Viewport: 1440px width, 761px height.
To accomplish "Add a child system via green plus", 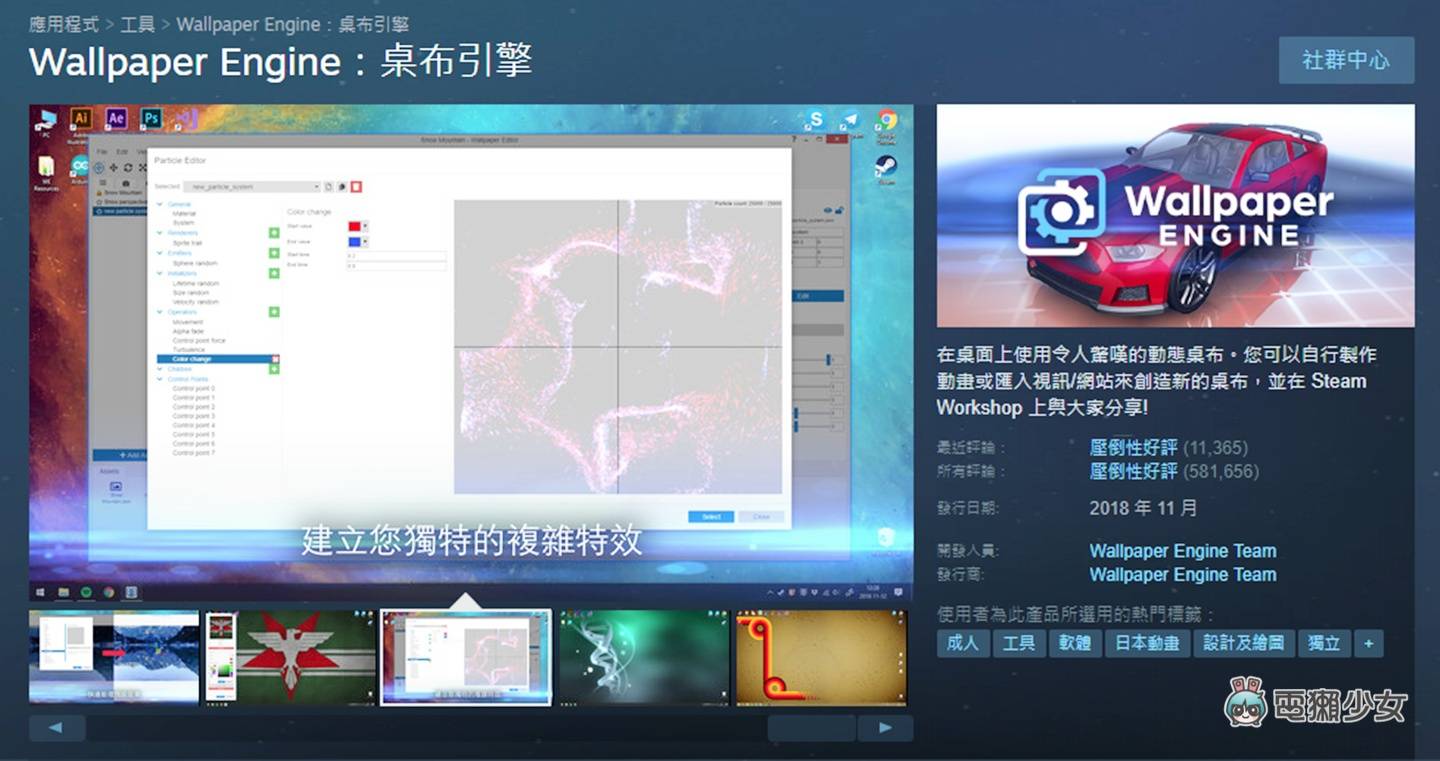I will coord(275,369).
